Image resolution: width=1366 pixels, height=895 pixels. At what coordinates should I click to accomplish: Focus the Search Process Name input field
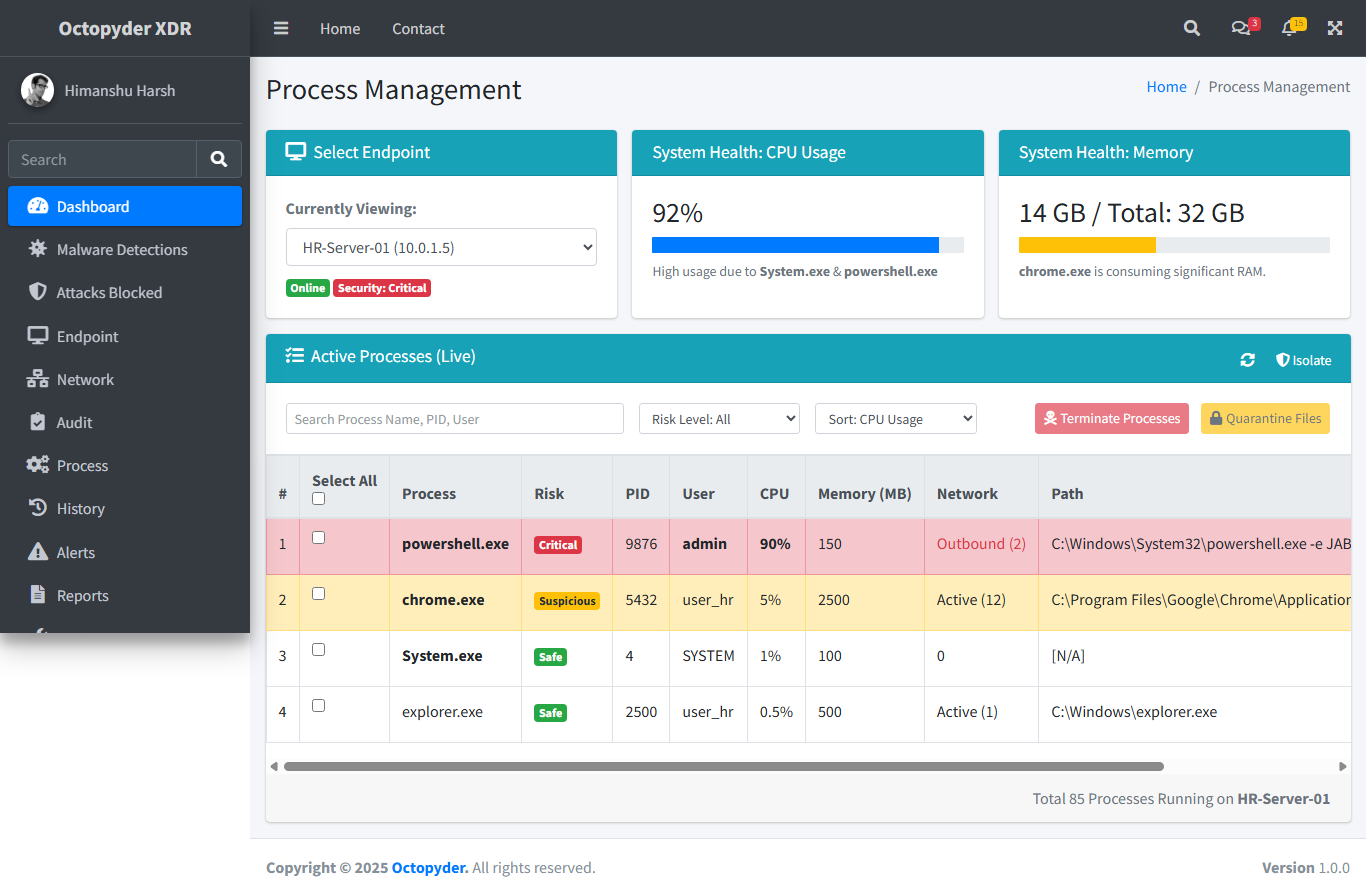454,419
